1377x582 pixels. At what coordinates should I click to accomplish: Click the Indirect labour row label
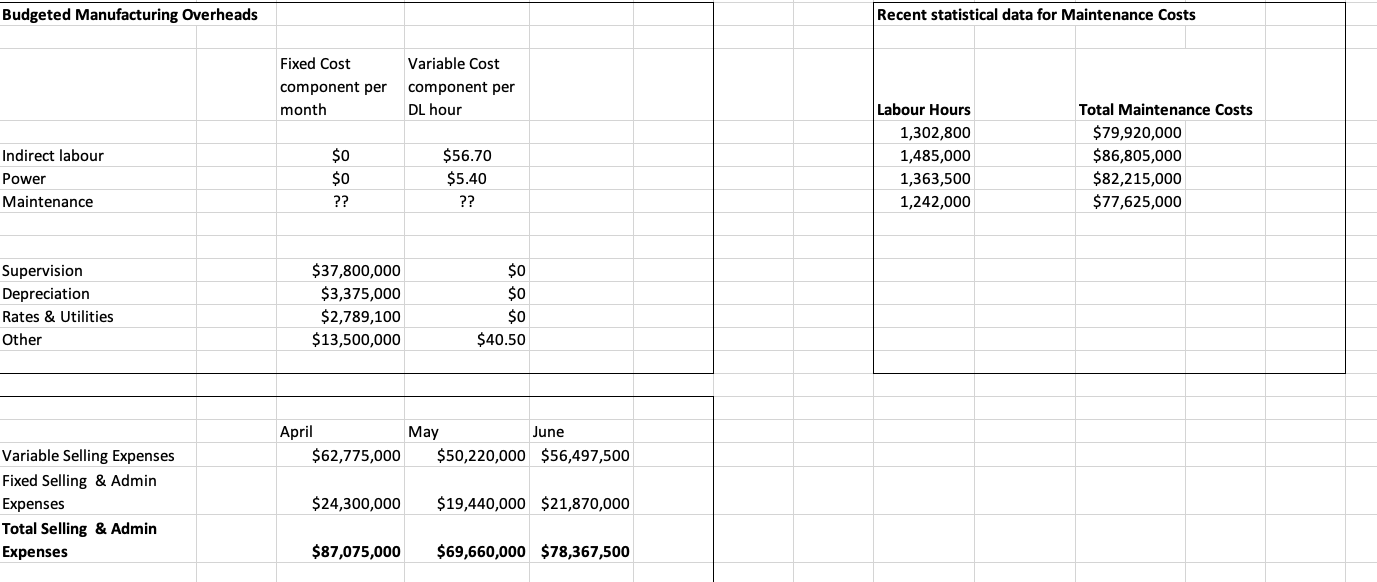[53, 156]
